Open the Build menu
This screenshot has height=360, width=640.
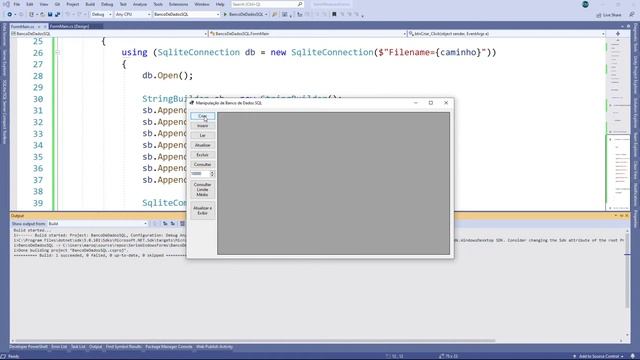(90, 4)
